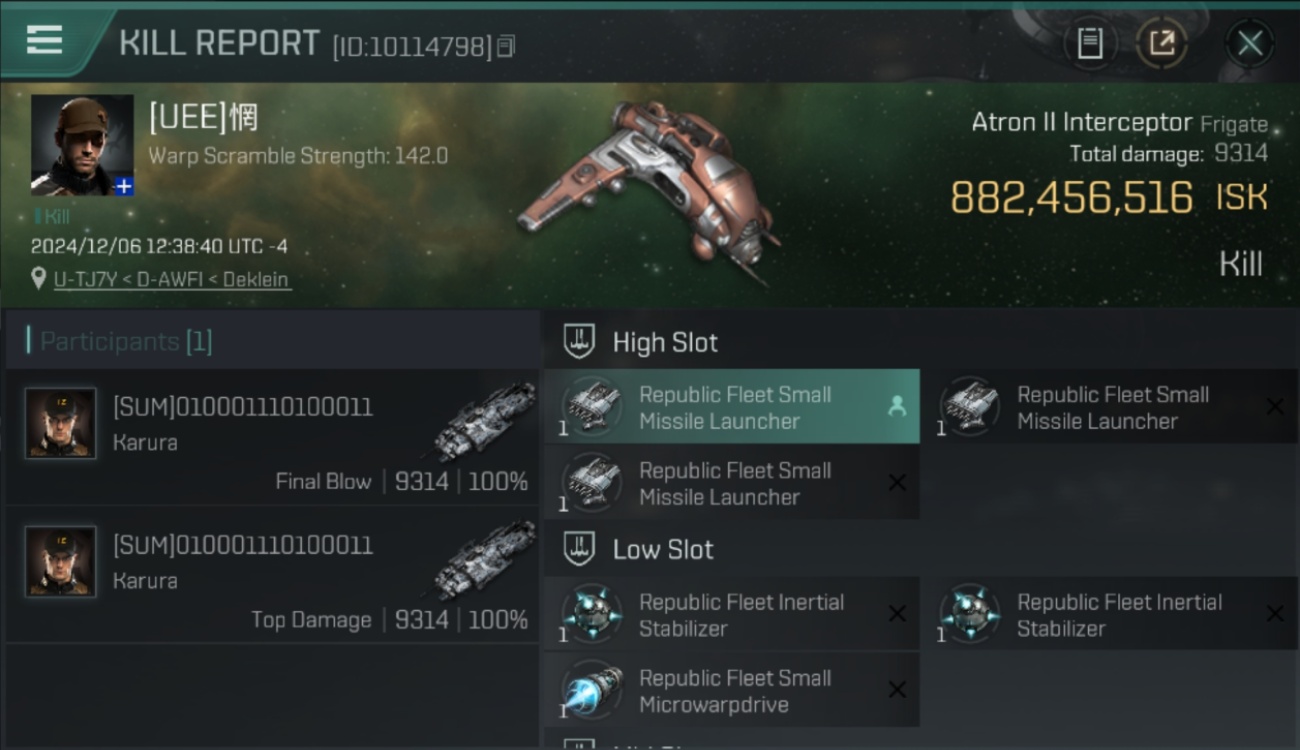Copy the kill report ID icon
Screen dimensions: 1300x750
506,46
